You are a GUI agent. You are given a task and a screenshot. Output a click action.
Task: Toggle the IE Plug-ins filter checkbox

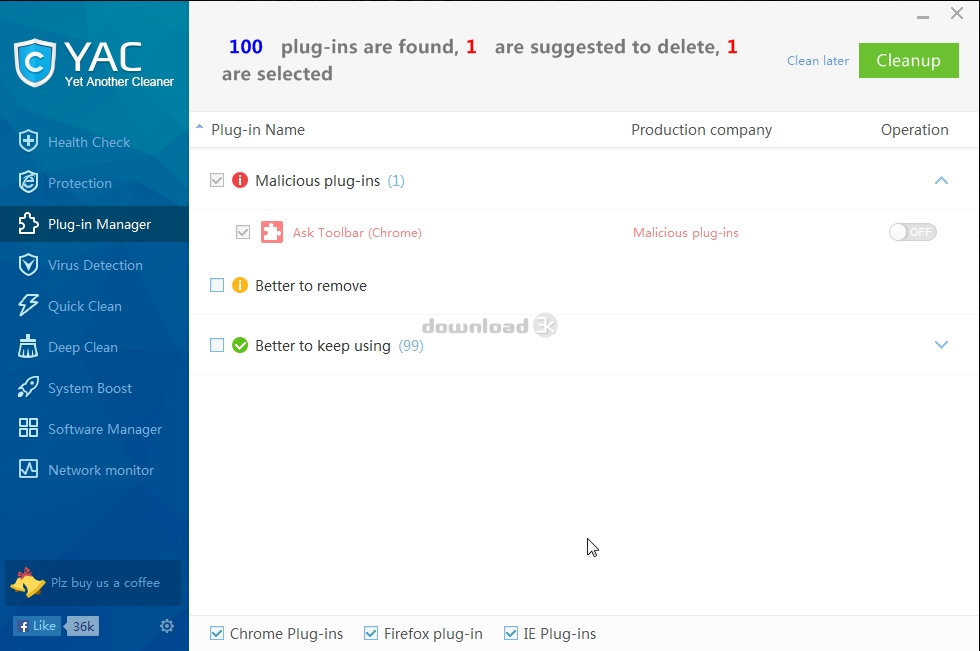[x=511, y=634]
